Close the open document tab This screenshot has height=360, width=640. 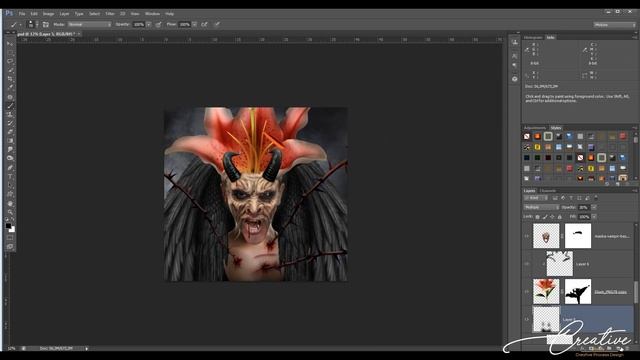tap(79, 34)
